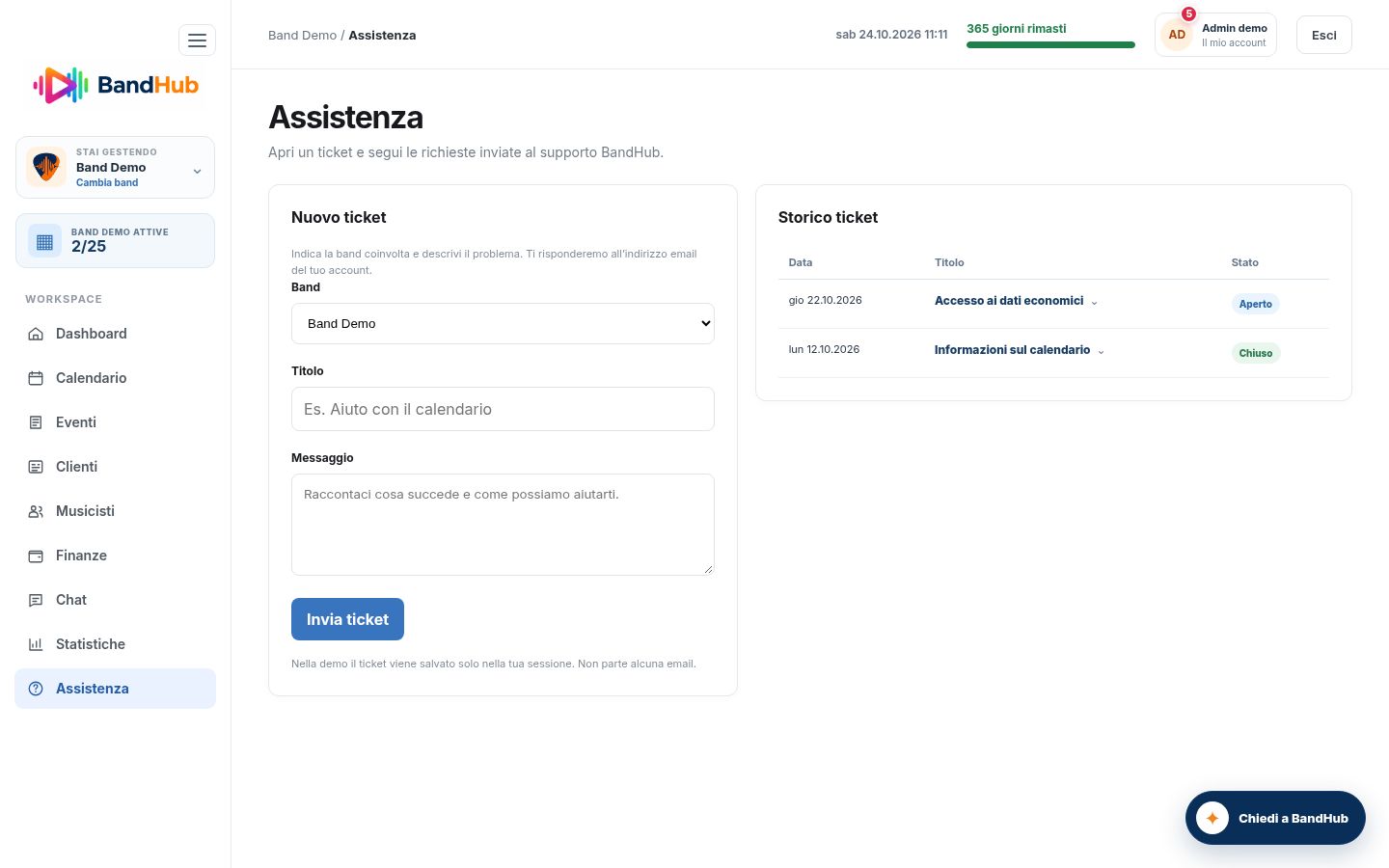Click the Band Demo breadcrumb link

click(x=302, y=35)
